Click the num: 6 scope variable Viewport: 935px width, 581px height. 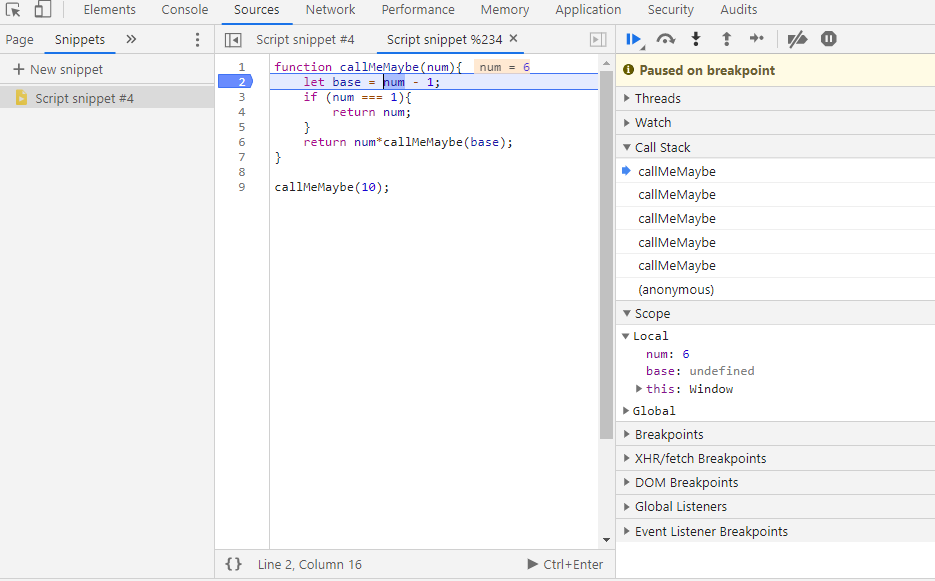pyautogui.click(x=667, y=354)
